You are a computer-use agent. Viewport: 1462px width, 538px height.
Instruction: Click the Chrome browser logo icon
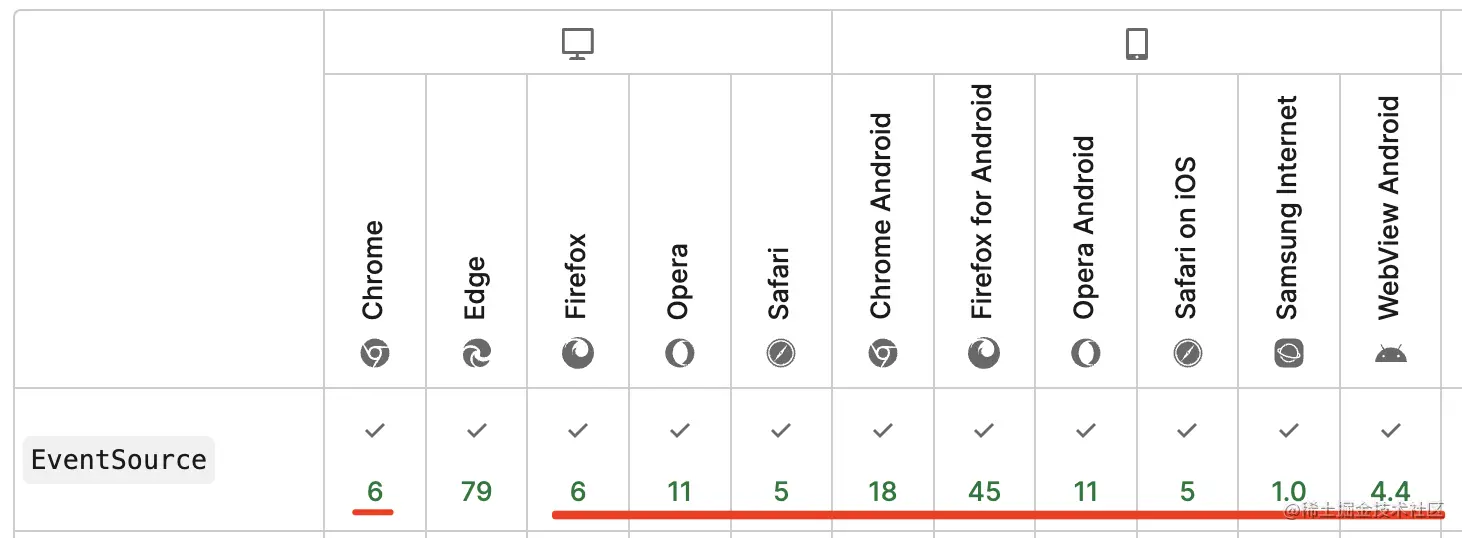tap(374, 353)
